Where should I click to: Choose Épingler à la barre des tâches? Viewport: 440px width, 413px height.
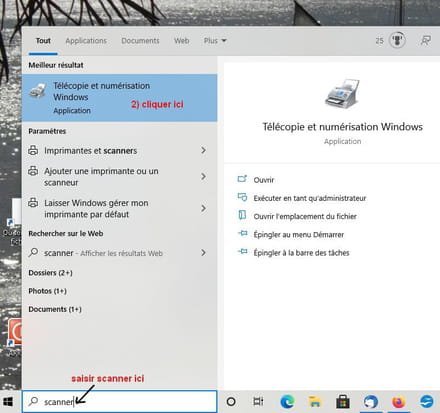pos(301,253)
